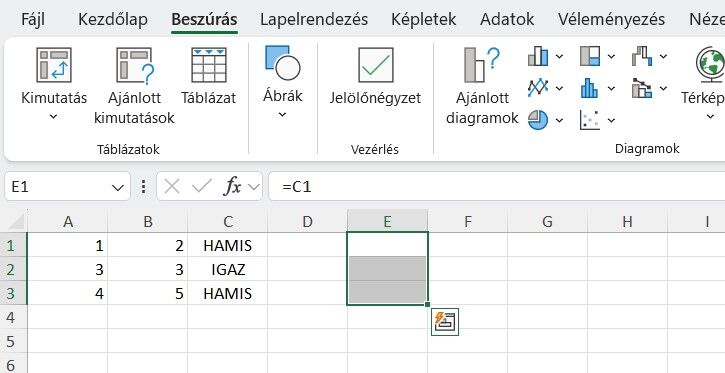Insert a column bar chart

538,56
